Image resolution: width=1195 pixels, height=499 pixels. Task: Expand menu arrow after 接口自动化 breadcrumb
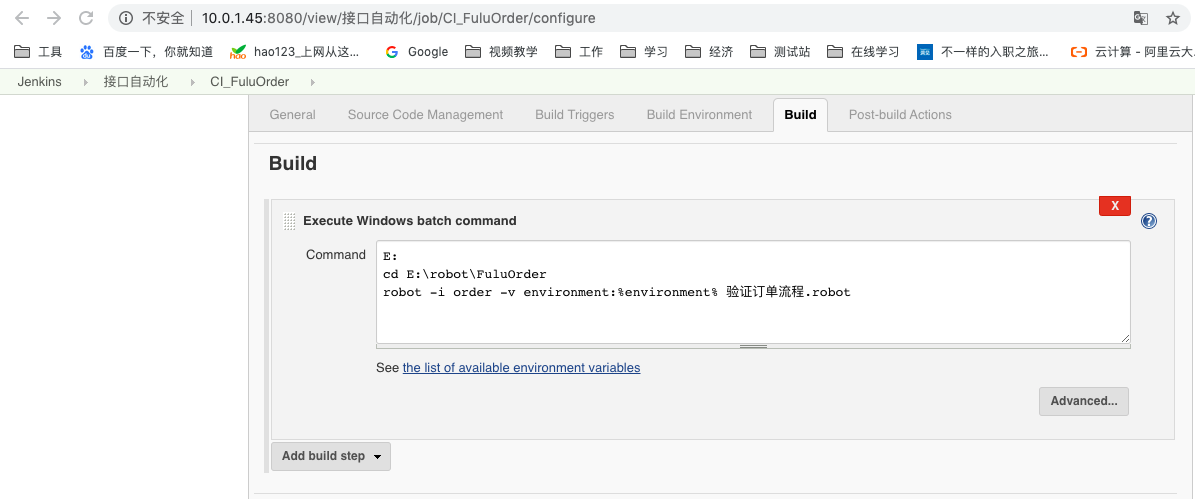192,82
